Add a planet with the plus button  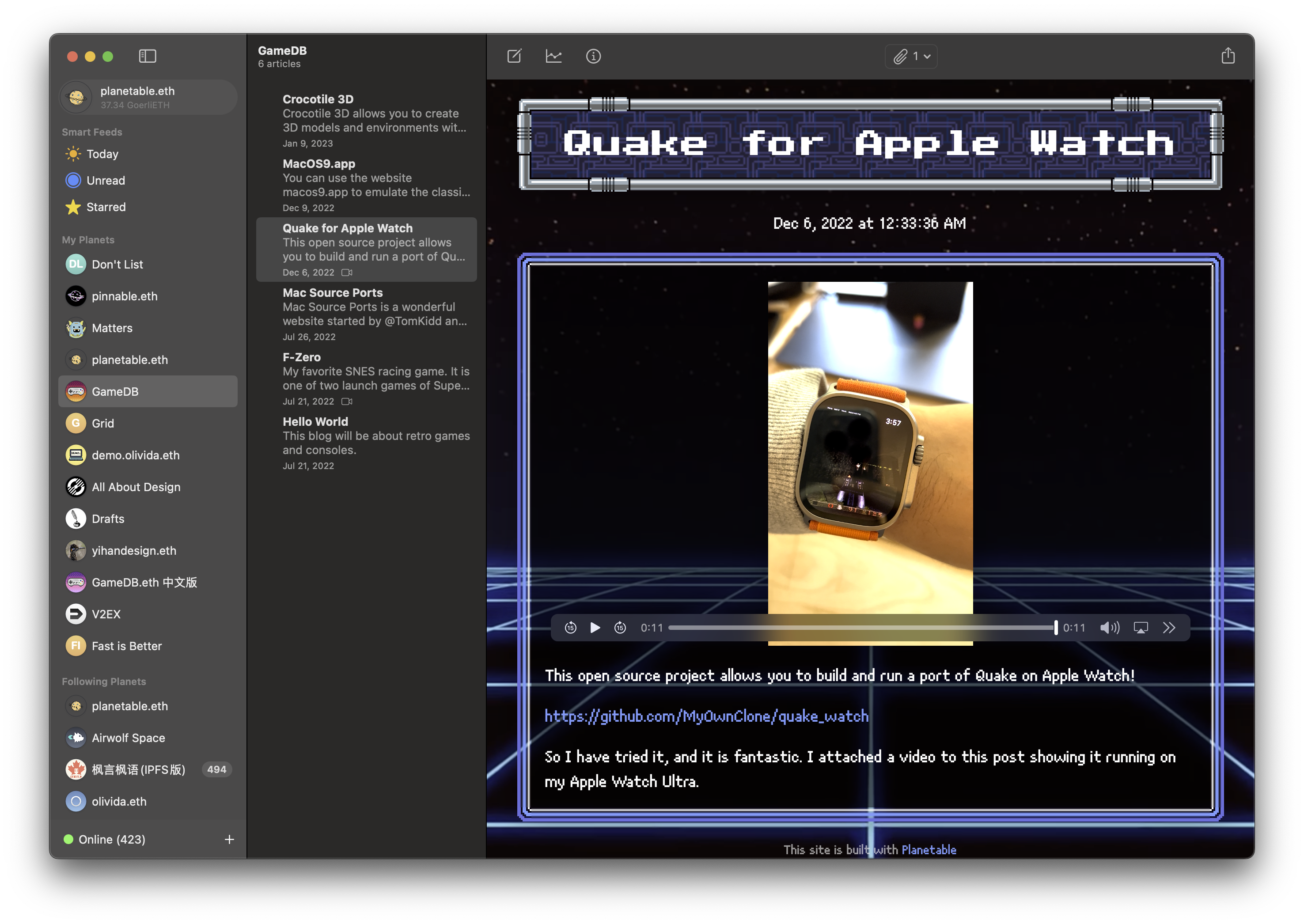(229, 839)
